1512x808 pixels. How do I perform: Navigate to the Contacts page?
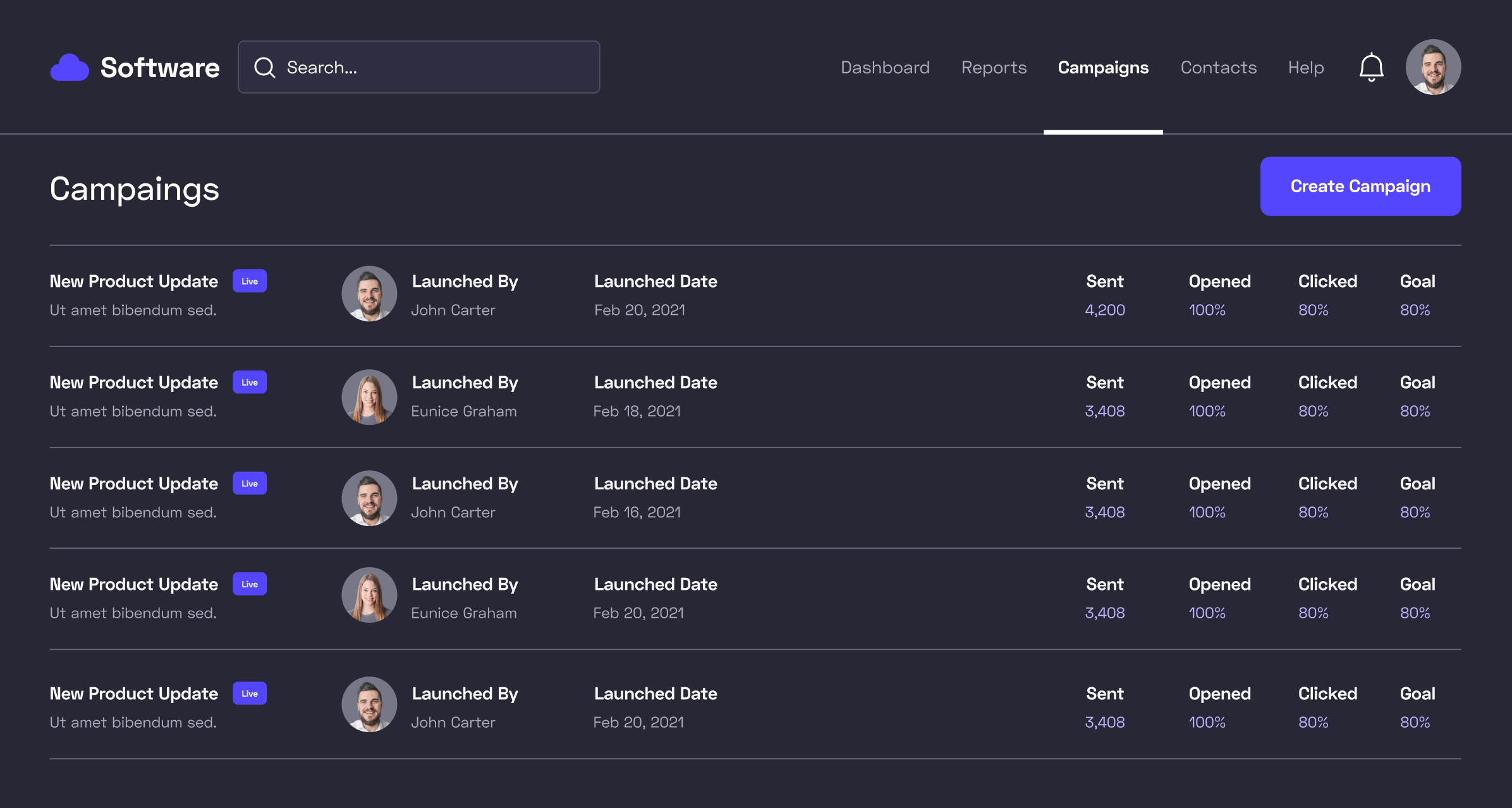1218,67
